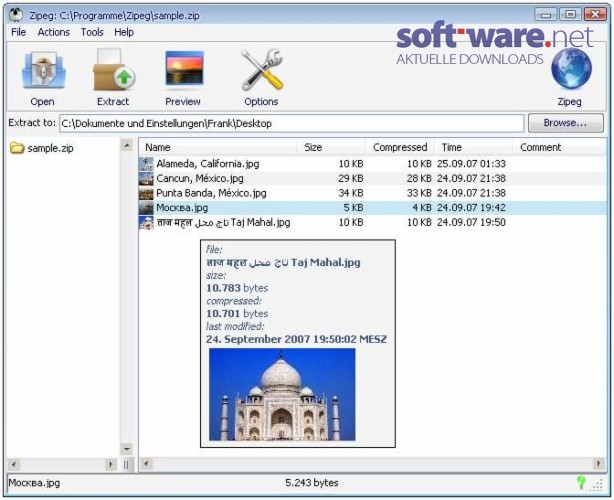
Task: Open Options with the wrench-and-screwdriver icon
Action: click(262, 70)
